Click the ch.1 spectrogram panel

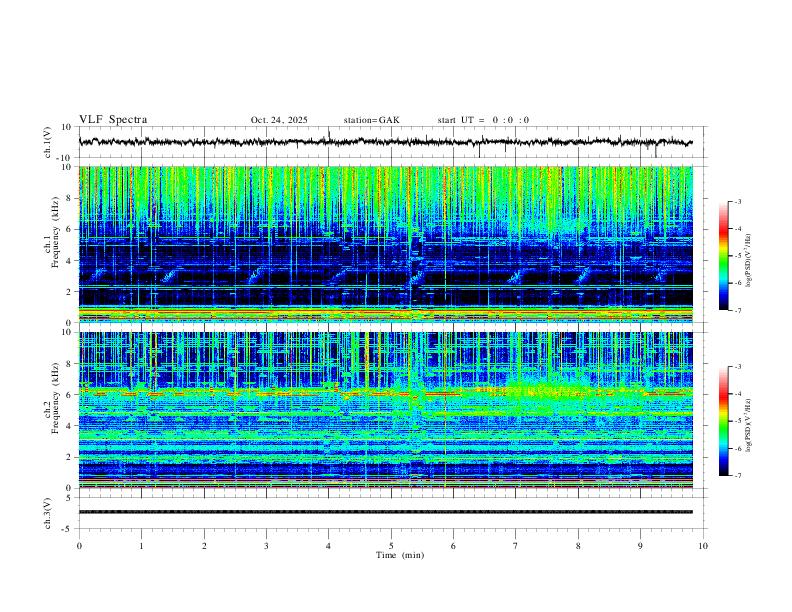[x=385, y=244]
